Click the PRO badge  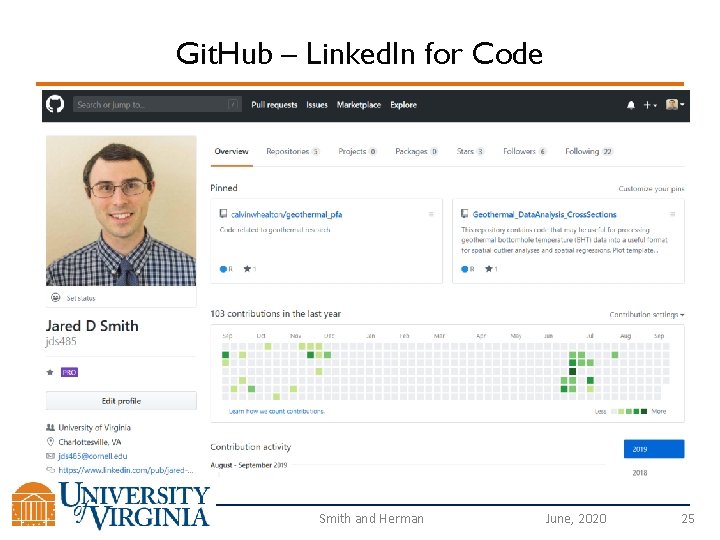(69, 372)
